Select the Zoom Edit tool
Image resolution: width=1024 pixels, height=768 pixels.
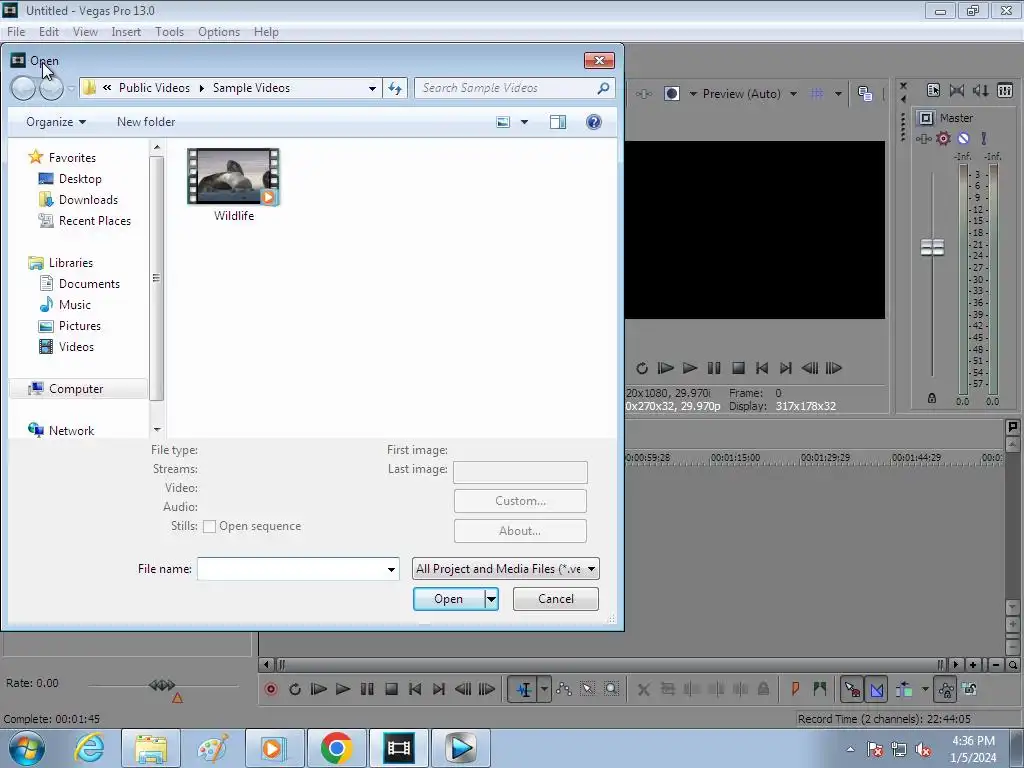click(611, 689)
